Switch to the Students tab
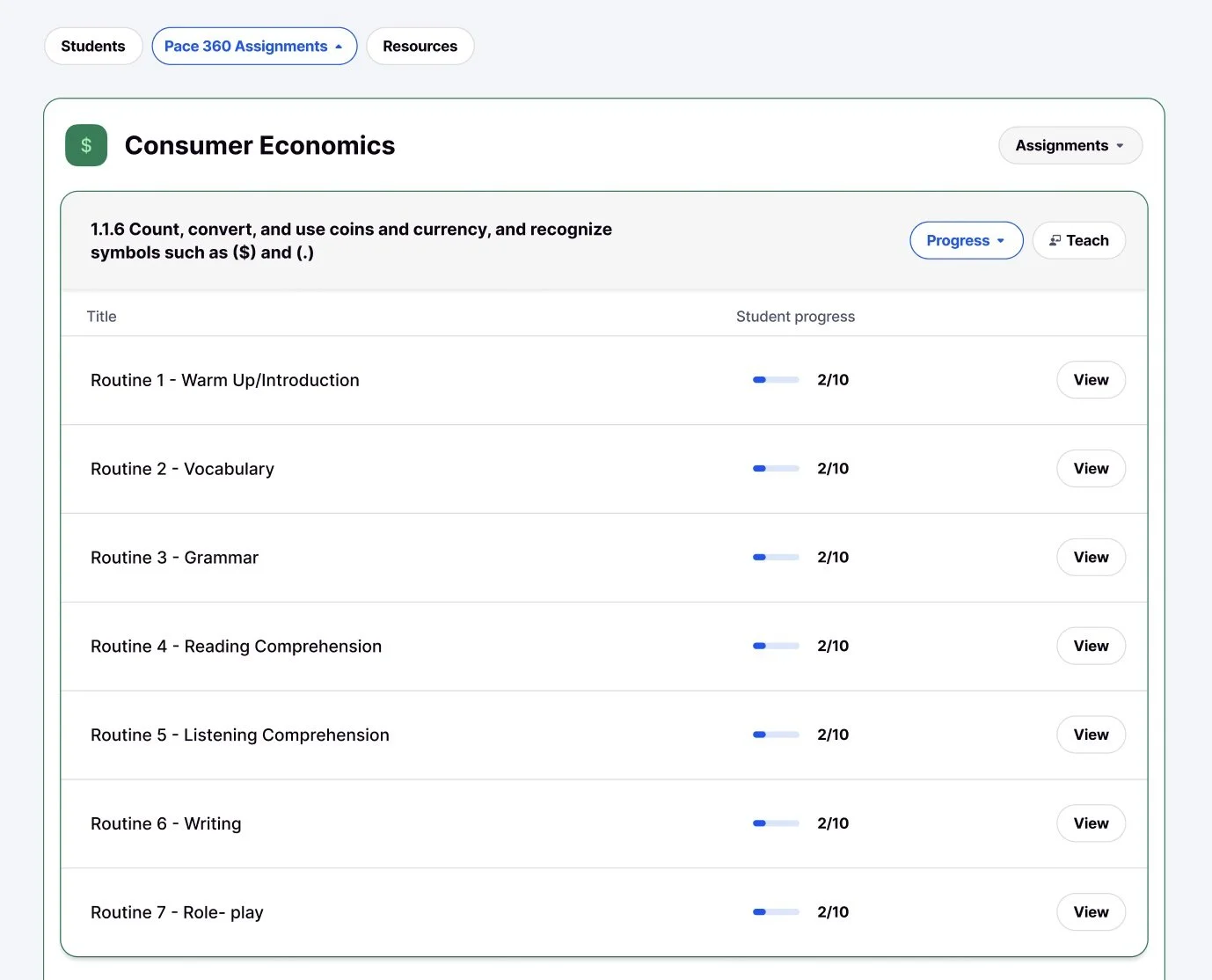 point(93,47)
